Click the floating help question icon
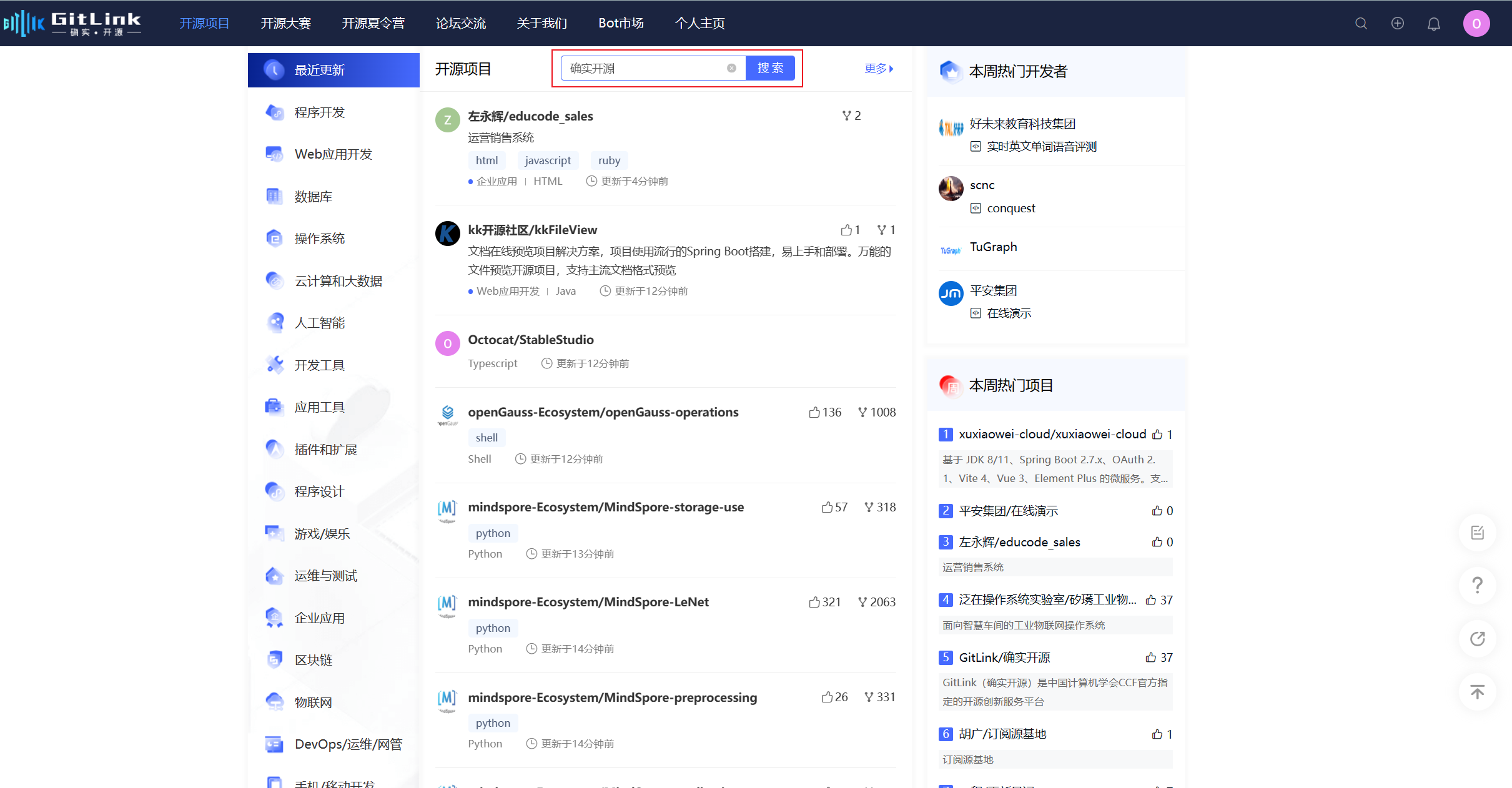 coord(1477,586)
